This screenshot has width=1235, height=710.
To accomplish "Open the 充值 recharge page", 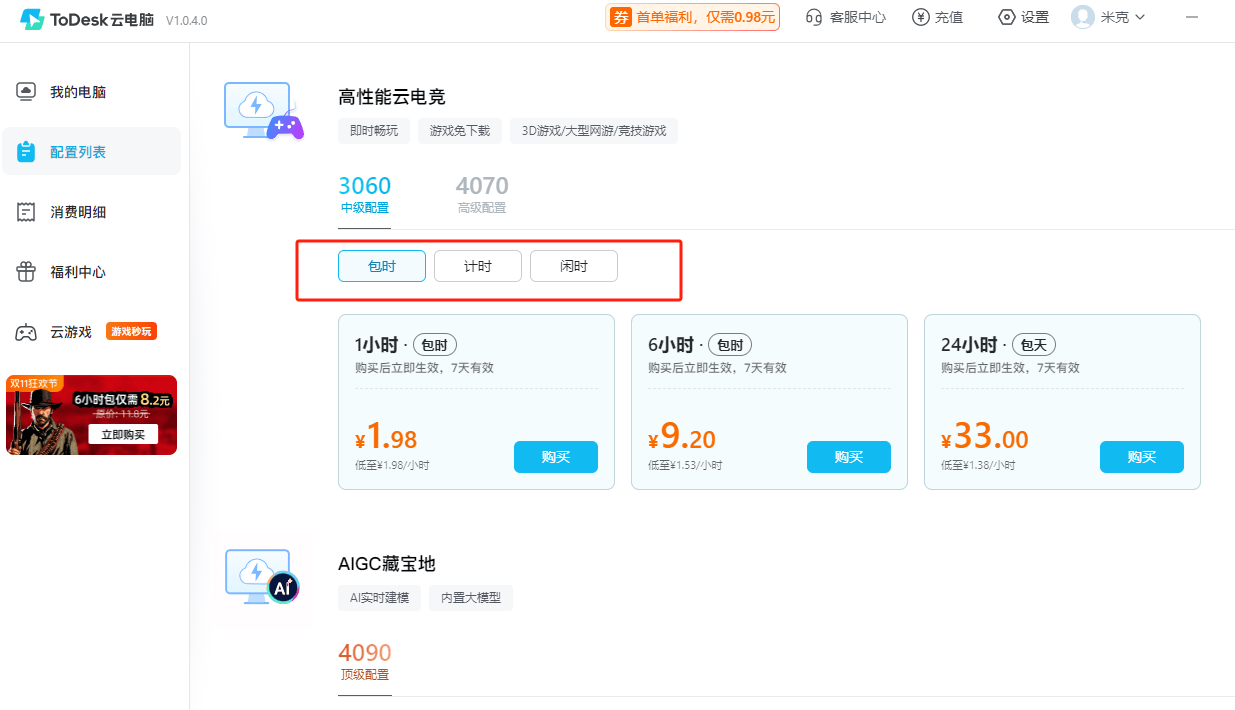I will point(937,17).
